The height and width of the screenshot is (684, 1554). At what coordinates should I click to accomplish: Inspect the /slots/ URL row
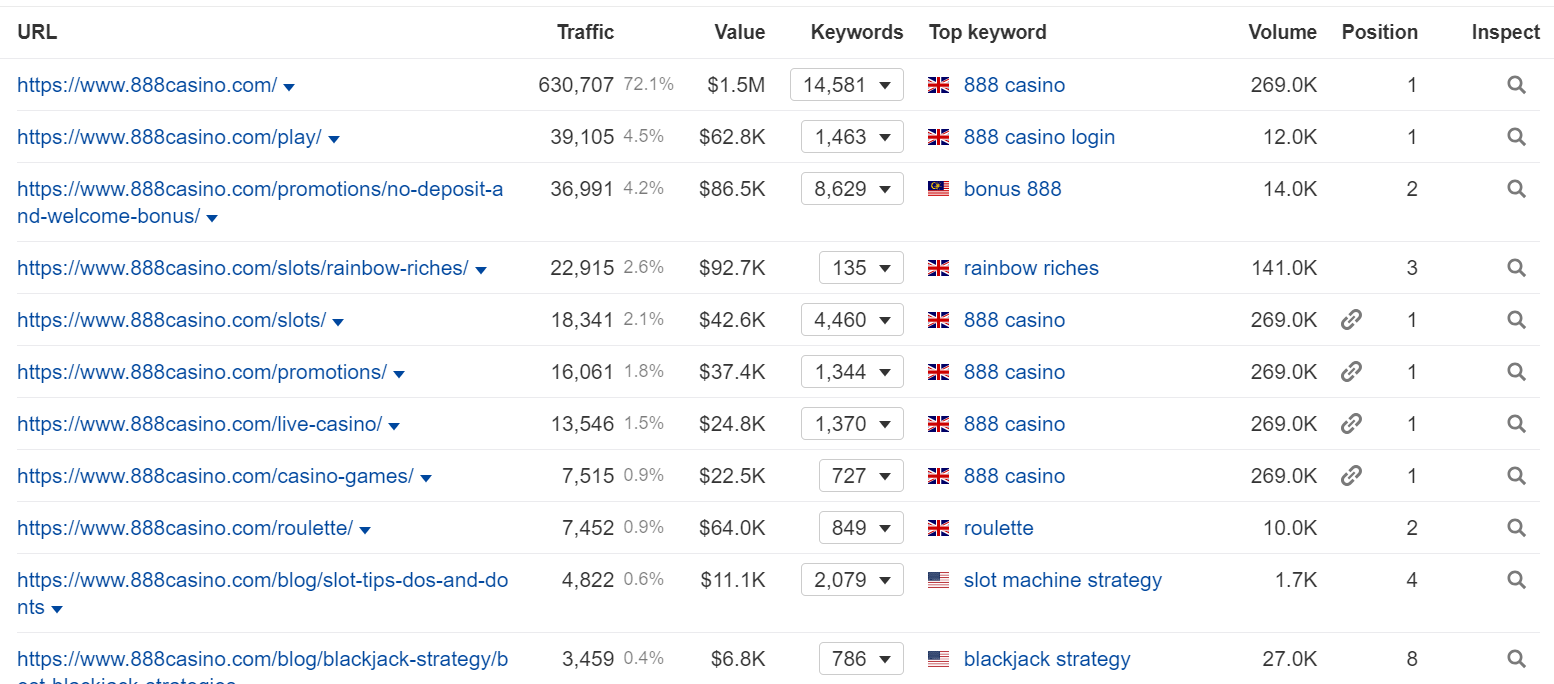point(1516,320)
